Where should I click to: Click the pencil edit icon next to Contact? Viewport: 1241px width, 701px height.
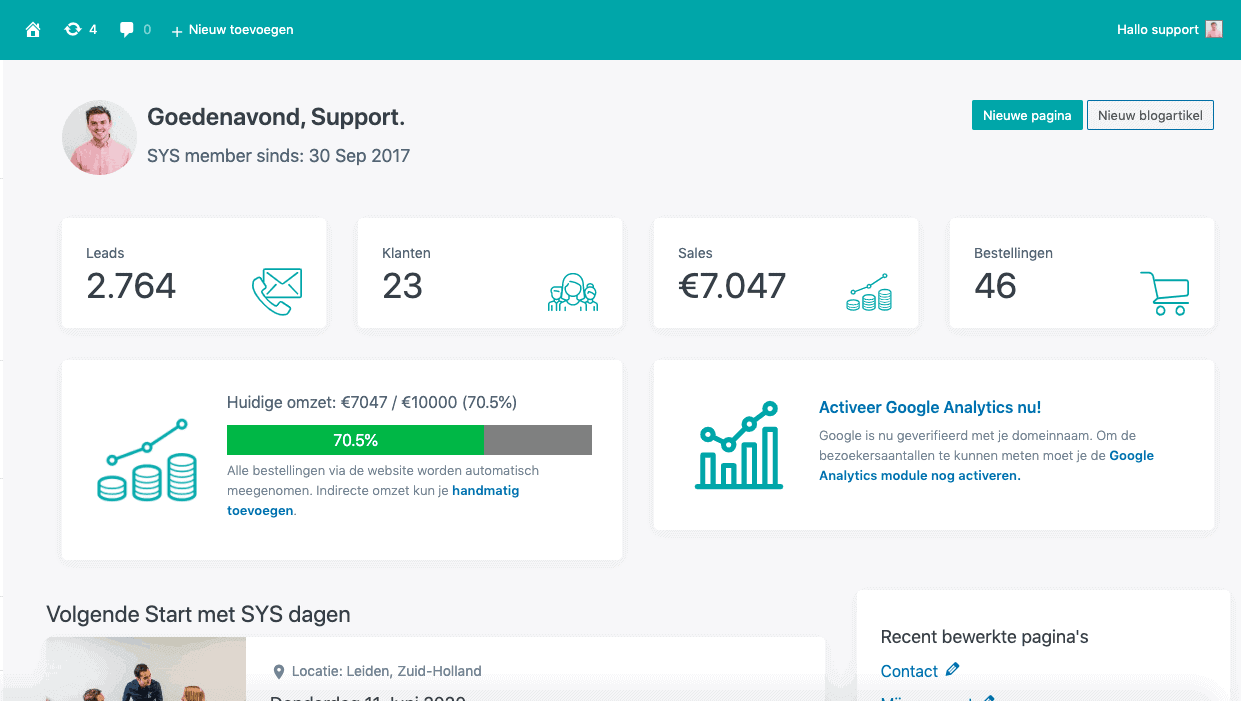pos(953,669)
